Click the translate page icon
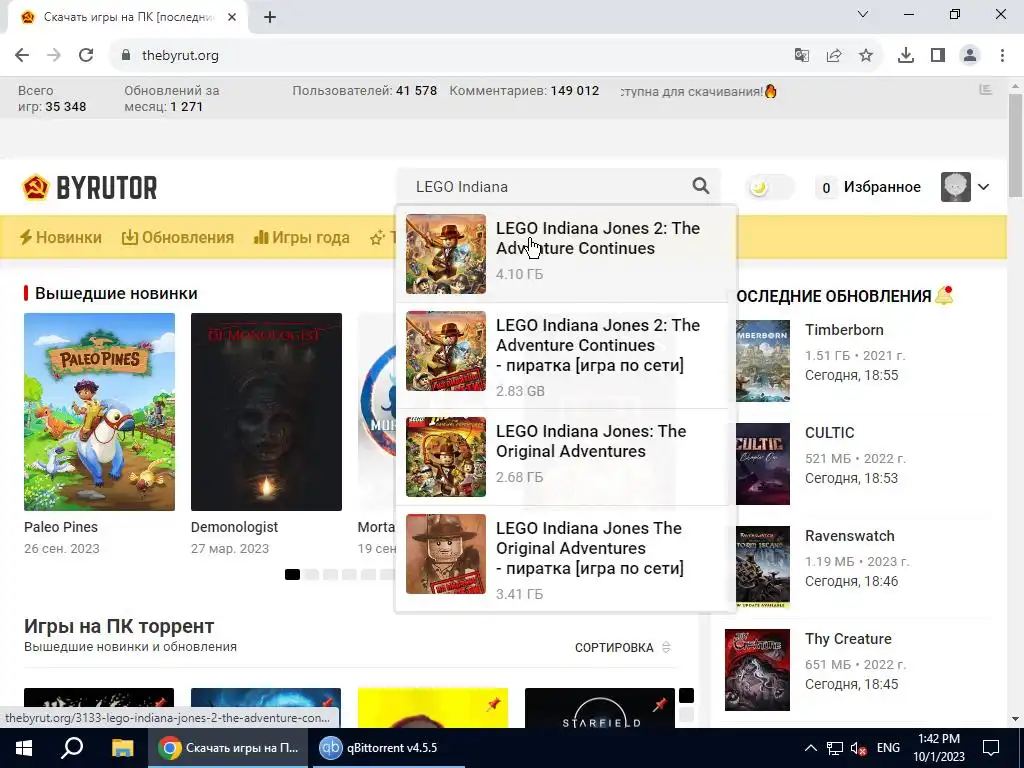Screen dimensions: 1024x768 pos(801,56)
